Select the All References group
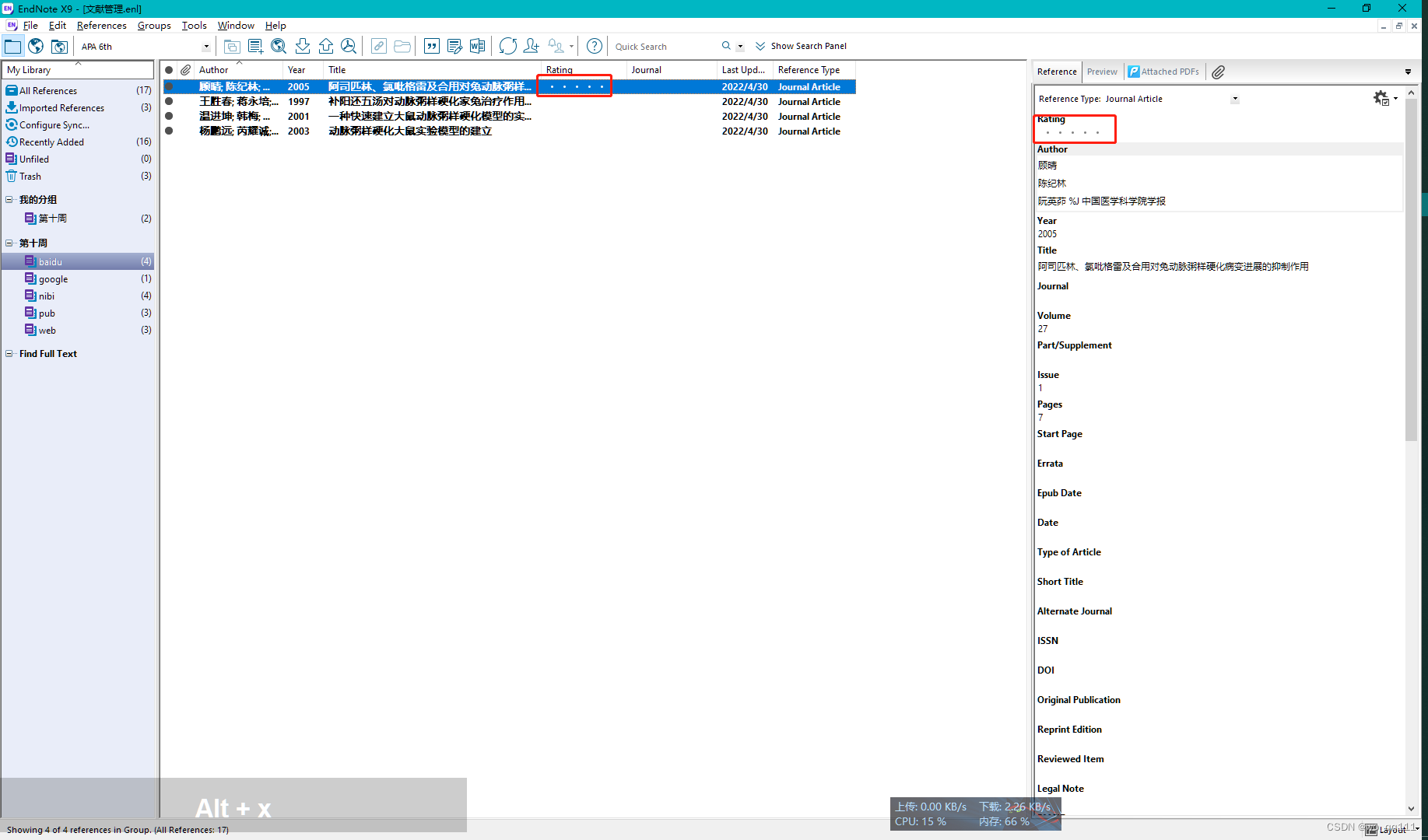The image size is (1428, 840). (x=78, y=90)
